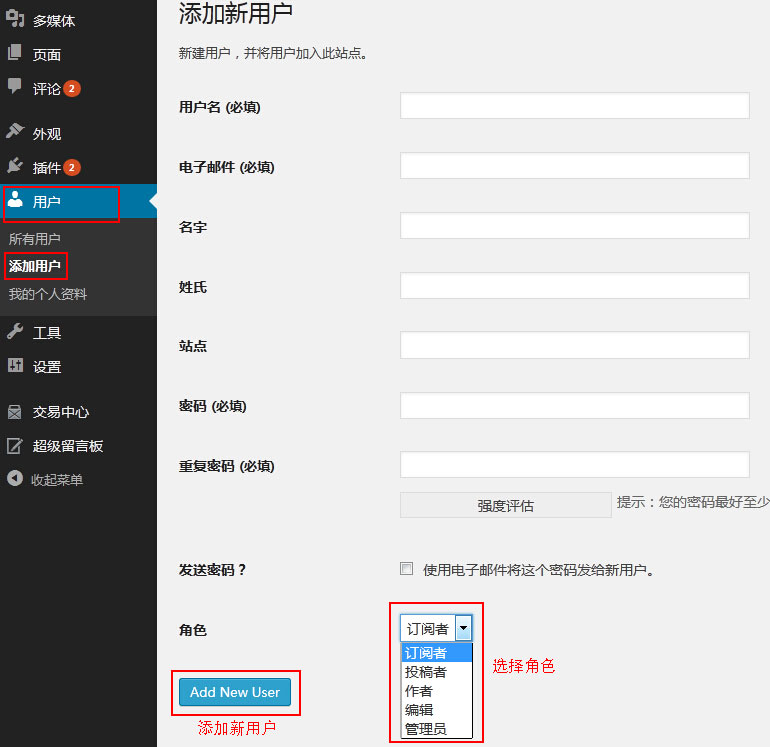The image size is (770, 747).
Task: Open the role (角色) dropdown arrow
Action: (x=463, y=628)
